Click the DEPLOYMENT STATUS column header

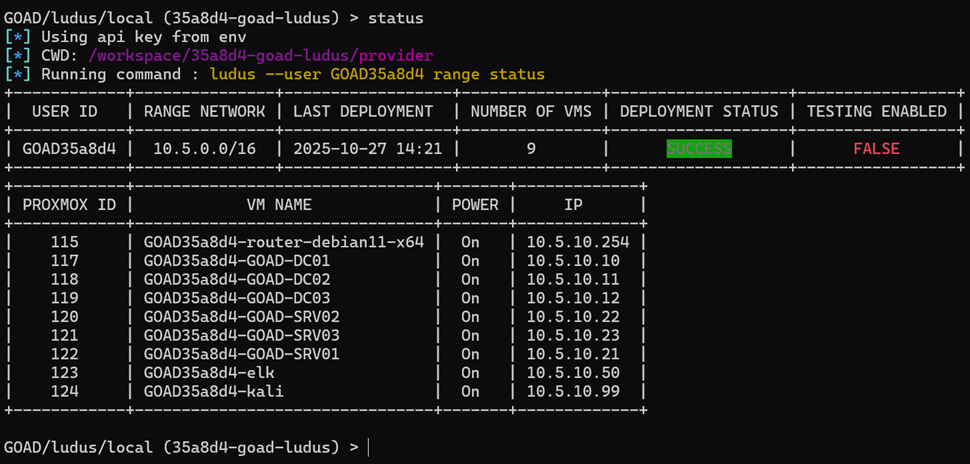point(699,111)
